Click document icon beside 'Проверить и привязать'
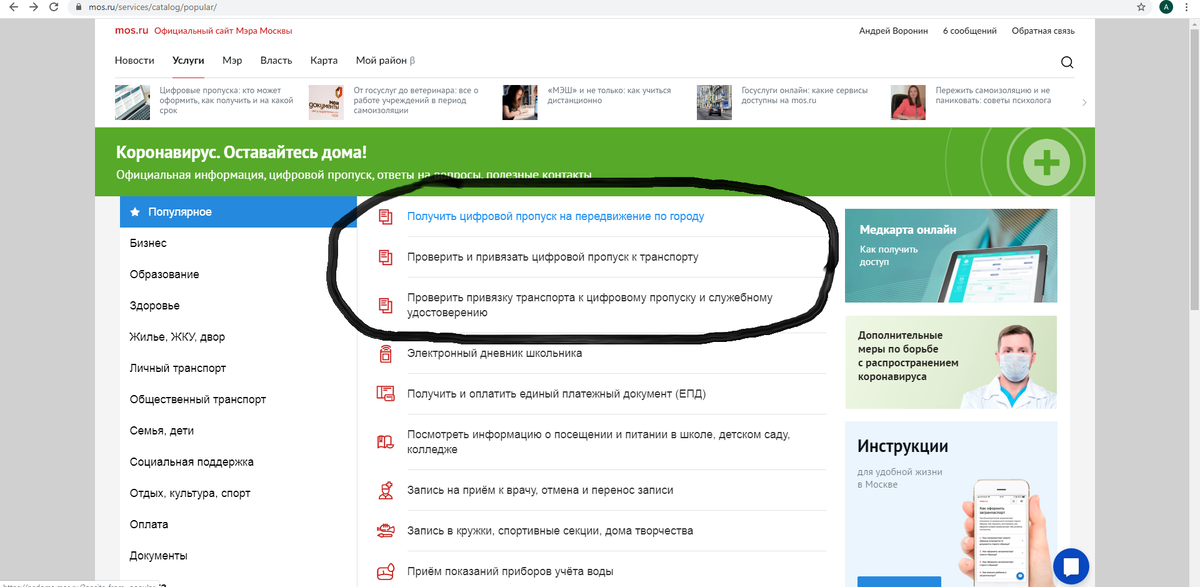Screen dimensions: 1200x587 385,257
